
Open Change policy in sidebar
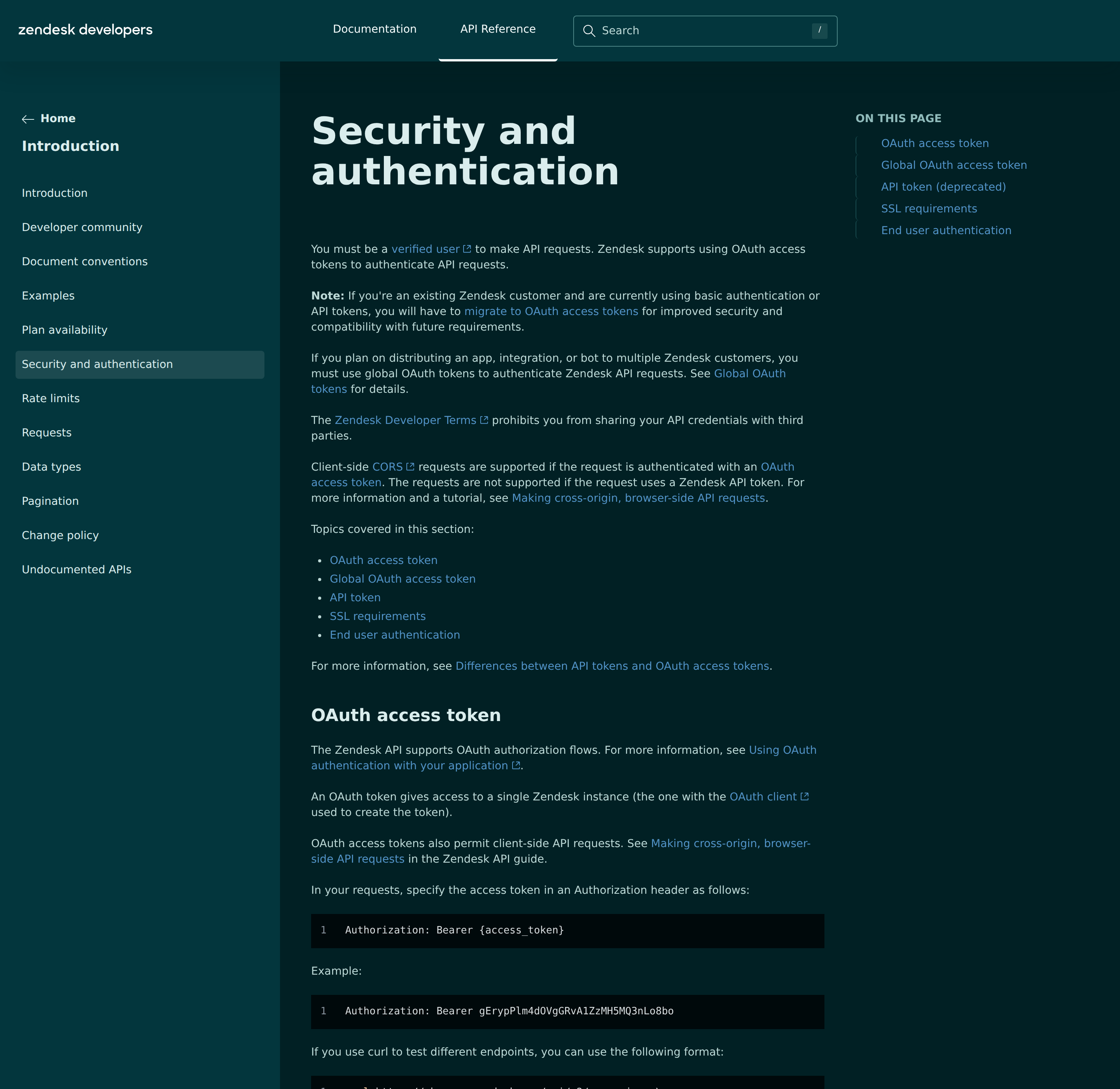(60, 535)
